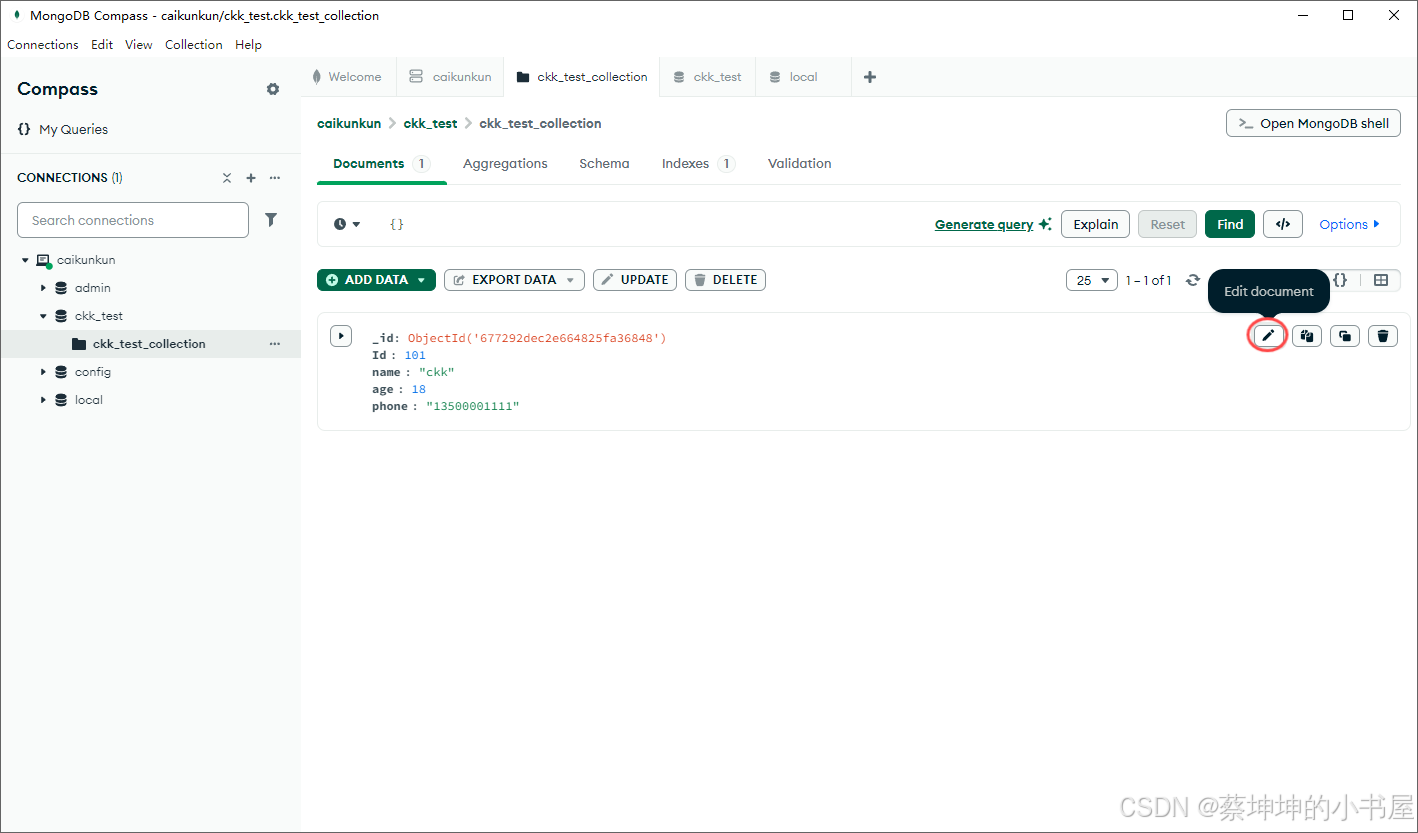The height and width of the screenshot is (833, 1418).
Task: Create a new connection with plus icon
Action: coord(251,177)
